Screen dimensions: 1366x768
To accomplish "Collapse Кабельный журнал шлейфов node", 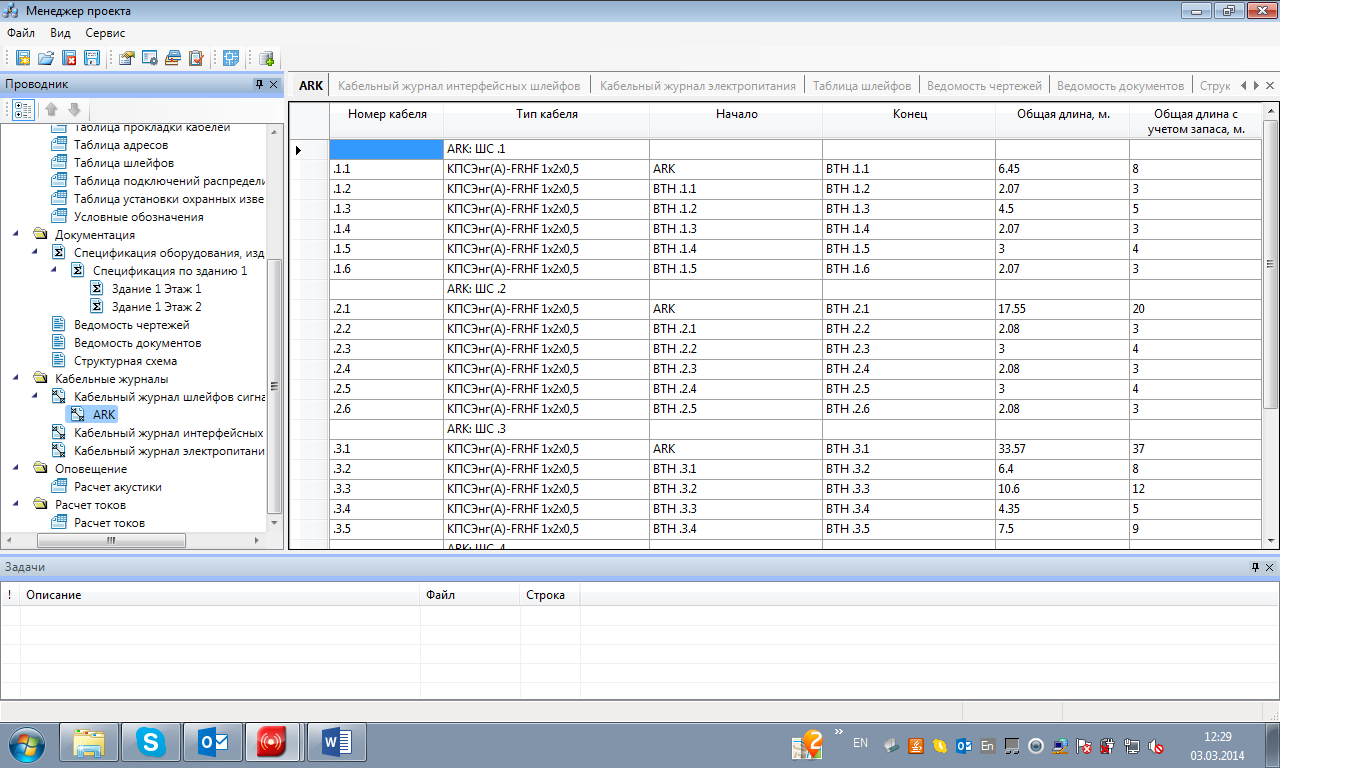I will click(x=35, y=396).
